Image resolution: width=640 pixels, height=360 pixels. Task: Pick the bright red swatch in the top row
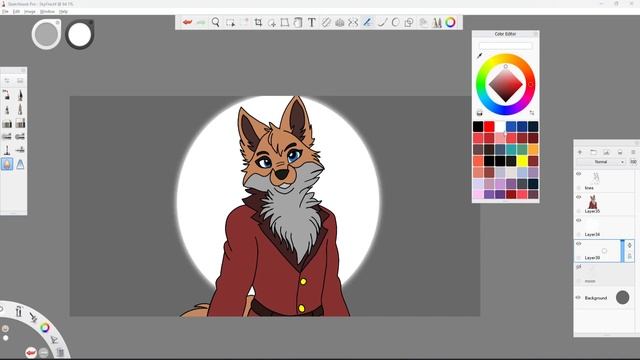pos(489,127)
